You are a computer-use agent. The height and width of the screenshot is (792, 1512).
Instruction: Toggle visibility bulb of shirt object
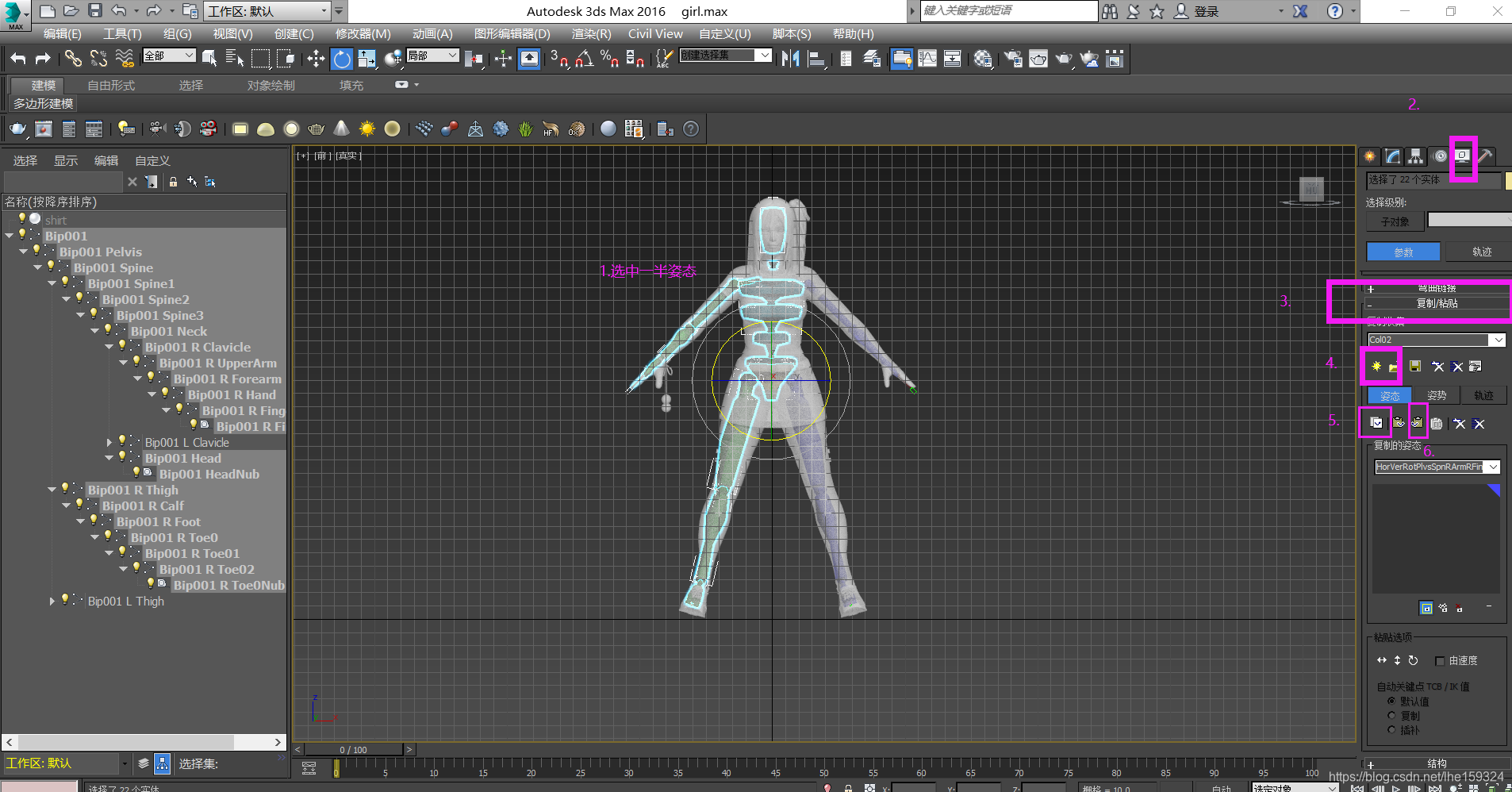[x=22, y=218]
